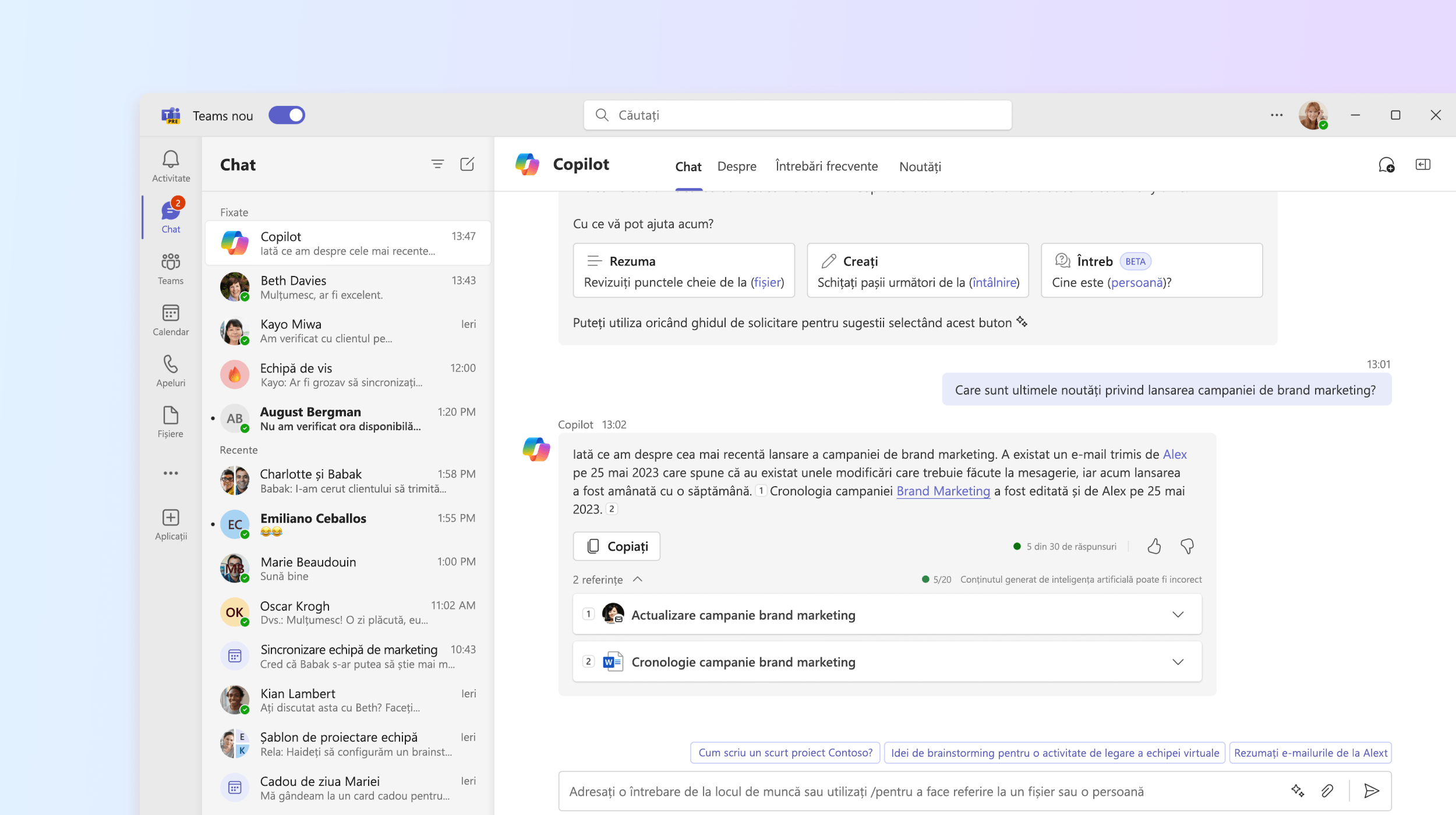
Task: Switch to the Despre tab in Copilot
Action: click(x=737, y=166)
